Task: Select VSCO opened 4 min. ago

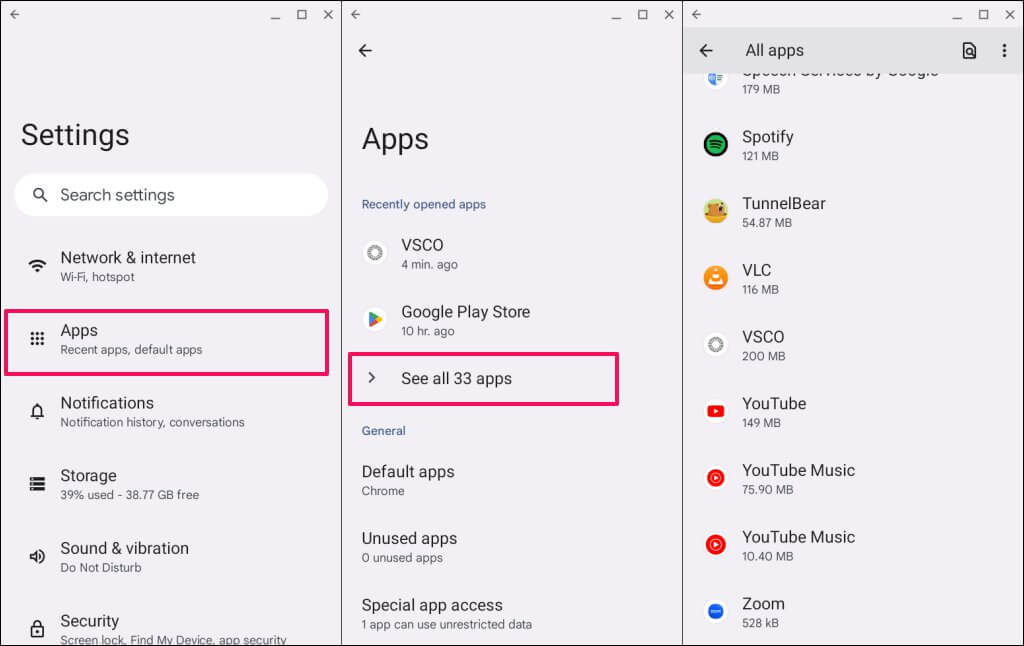Action: (511, 253)
